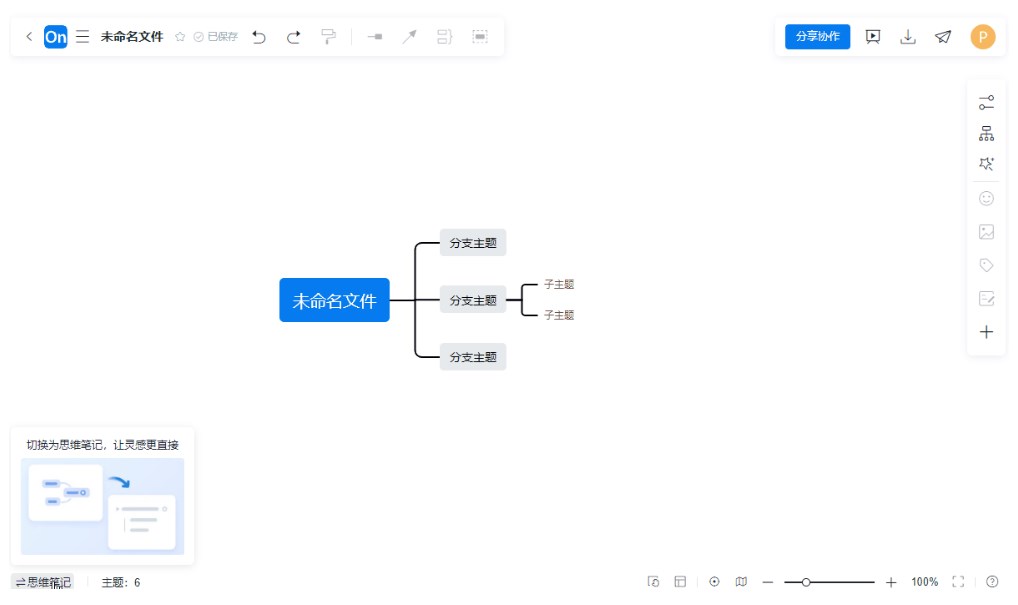Star the file as favorite
This screenshot has height=605, width=1018.
pyautogui.click(x=180, y=37)
